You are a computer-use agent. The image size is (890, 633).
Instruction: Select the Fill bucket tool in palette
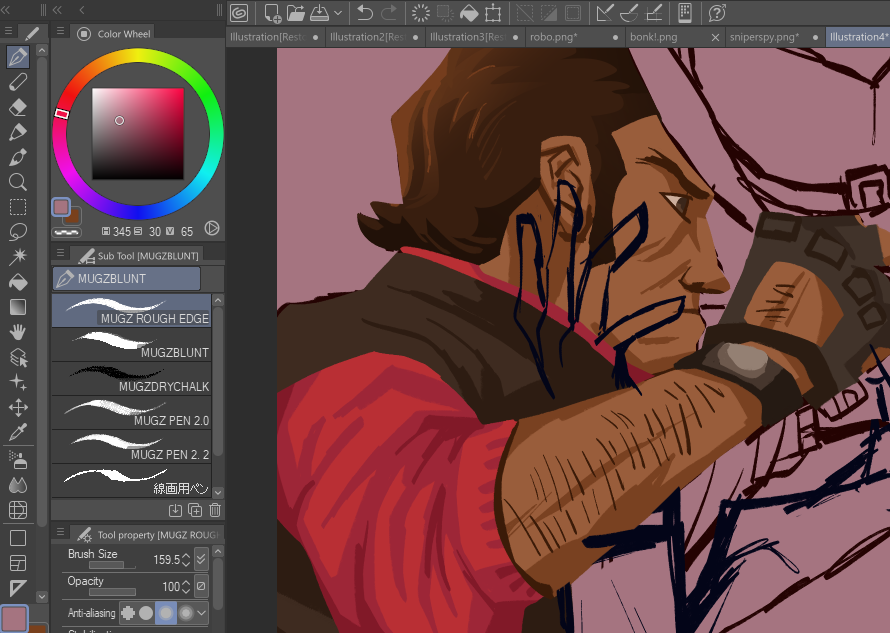pyautogui.click(x=18, y=282)
